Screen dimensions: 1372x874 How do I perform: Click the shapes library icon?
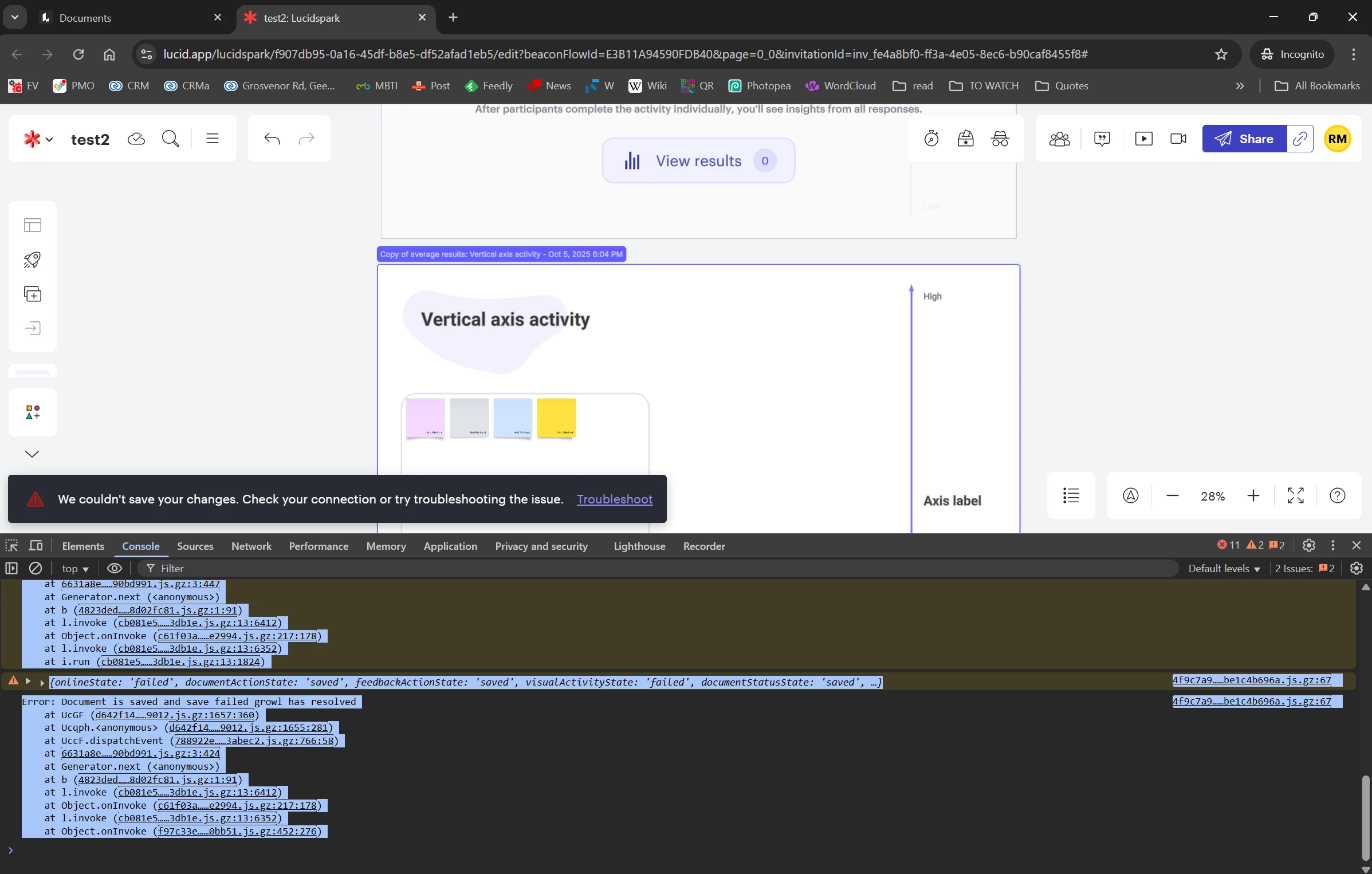[33, 412]
